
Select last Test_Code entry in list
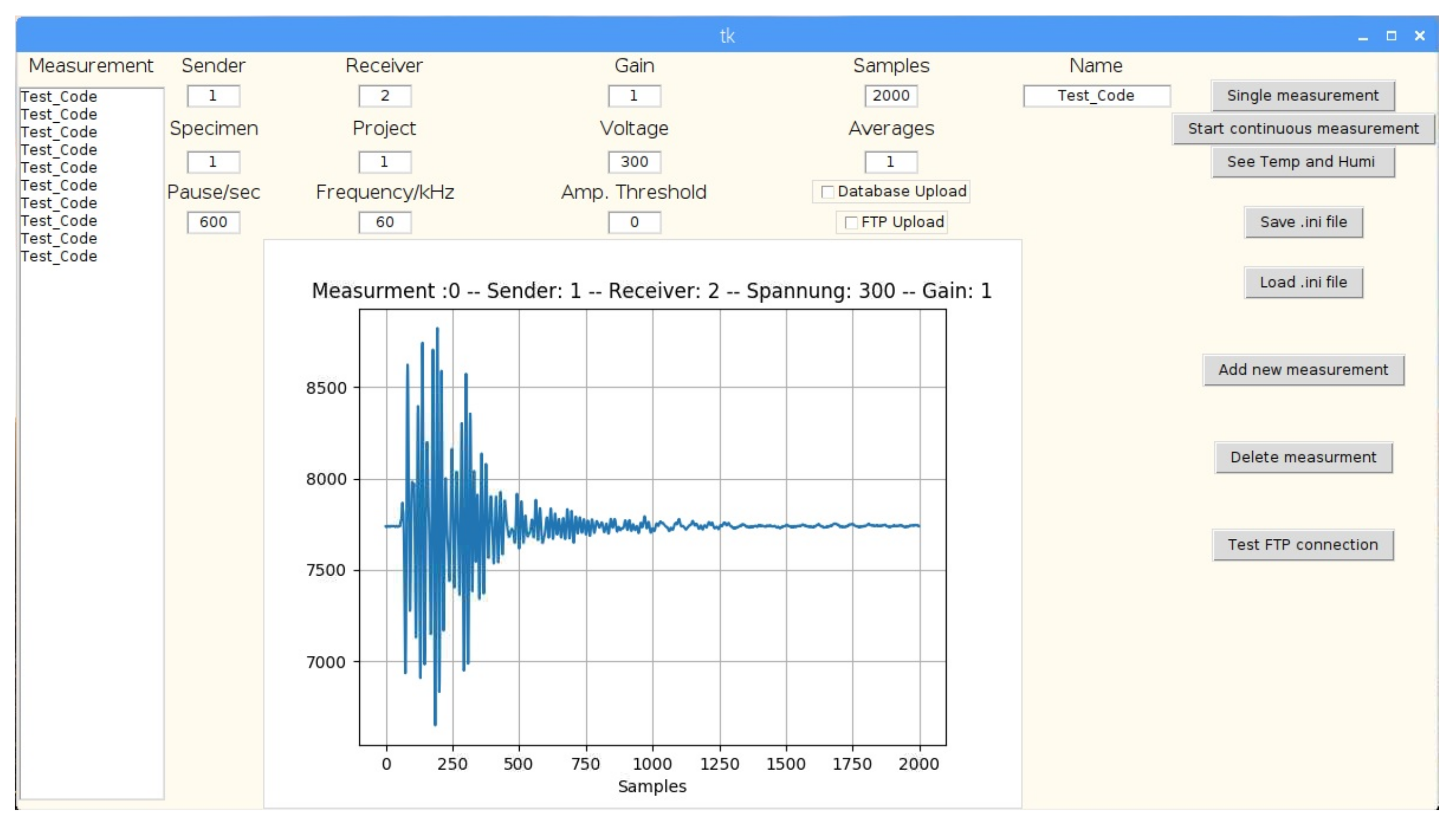(x=59, y=257)
